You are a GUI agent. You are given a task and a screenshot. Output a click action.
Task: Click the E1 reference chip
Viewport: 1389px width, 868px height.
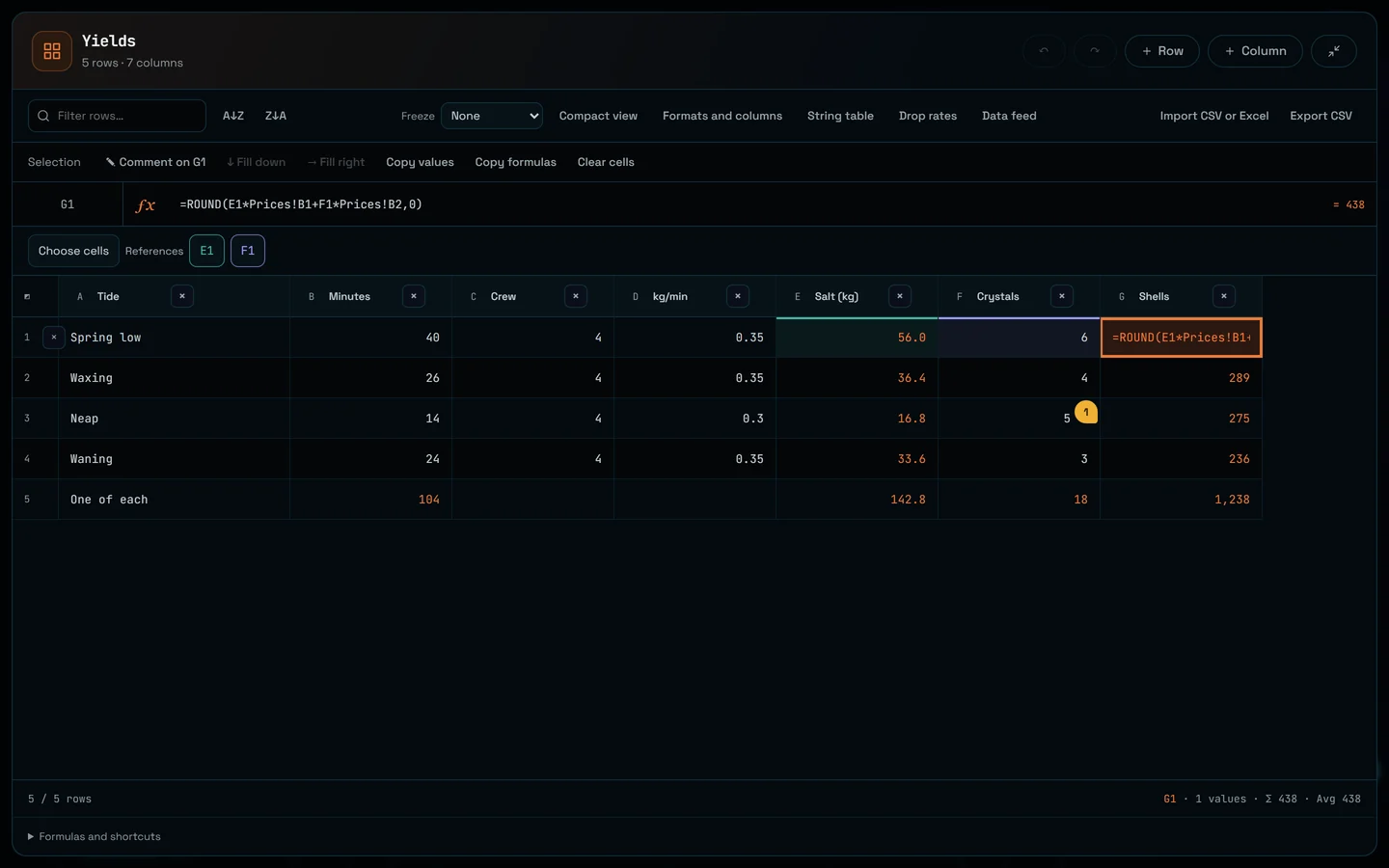tap(206, 251)
